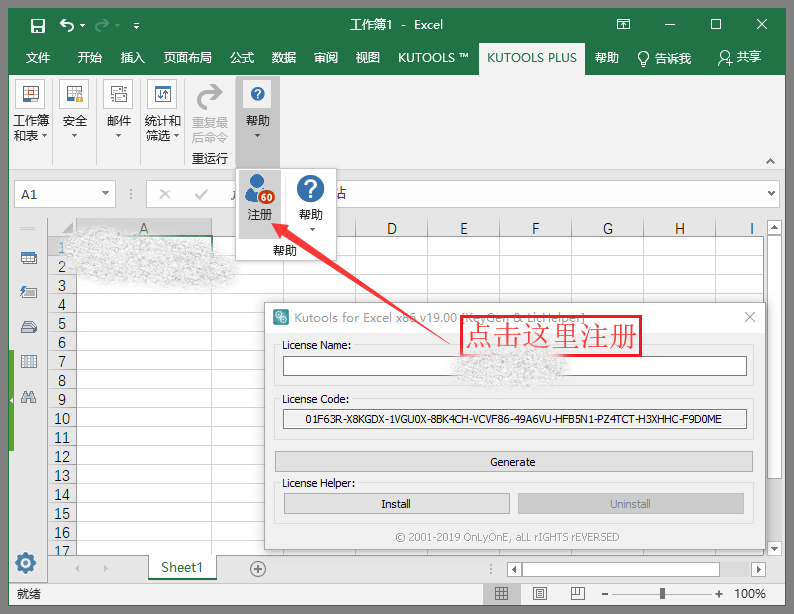Select column D header
This screenshot has width=794, height=614.
click(391, 229)
